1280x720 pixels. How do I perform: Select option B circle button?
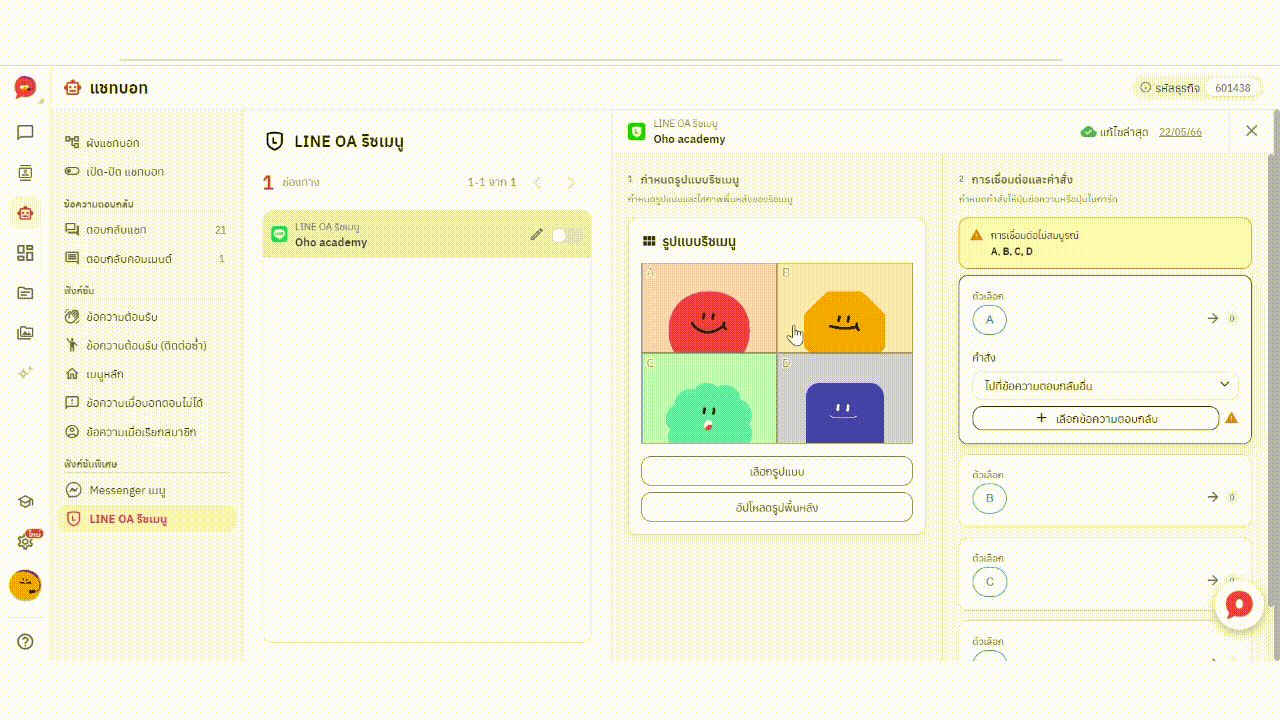click(989, 498)
